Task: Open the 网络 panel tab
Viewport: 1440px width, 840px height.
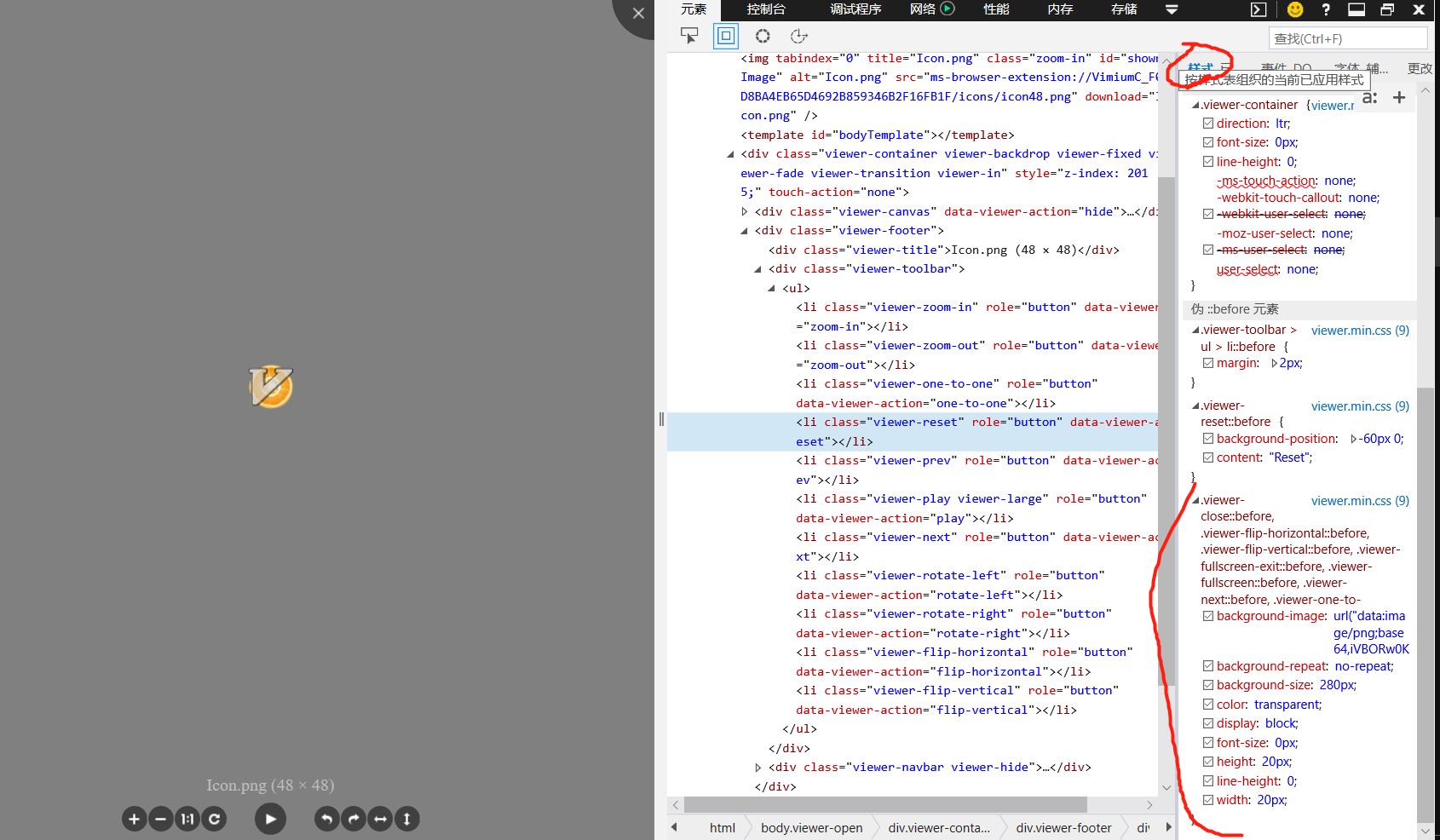Action: pos(923,9)
